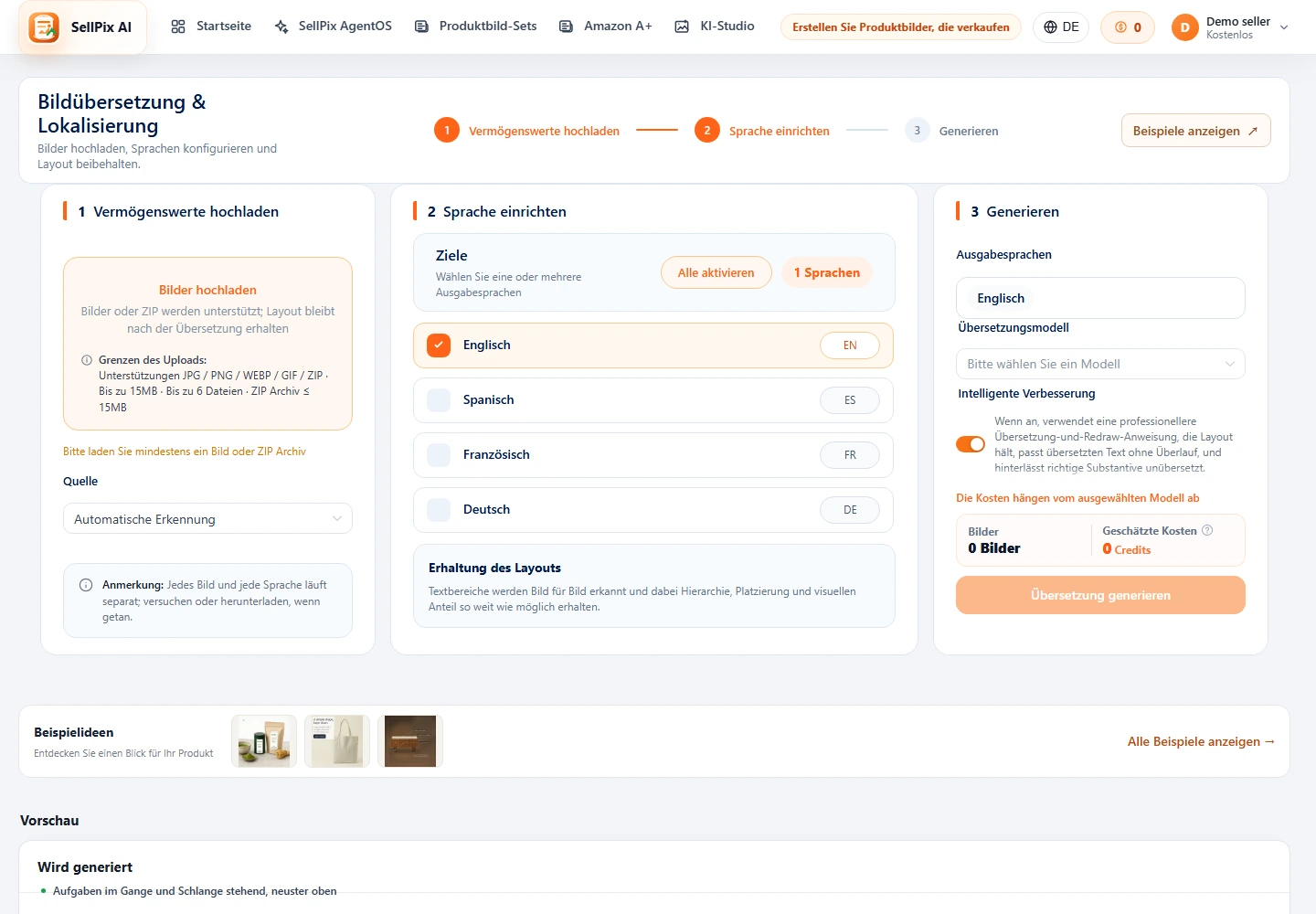
Task: Click the step 3 circle in progress bar
Action: coord(918,131)
